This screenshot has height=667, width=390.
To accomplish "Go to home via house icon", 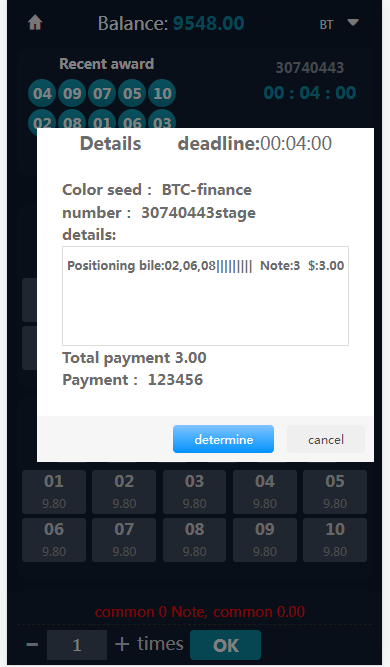I will pyautogui.click(x=35, y=23).
